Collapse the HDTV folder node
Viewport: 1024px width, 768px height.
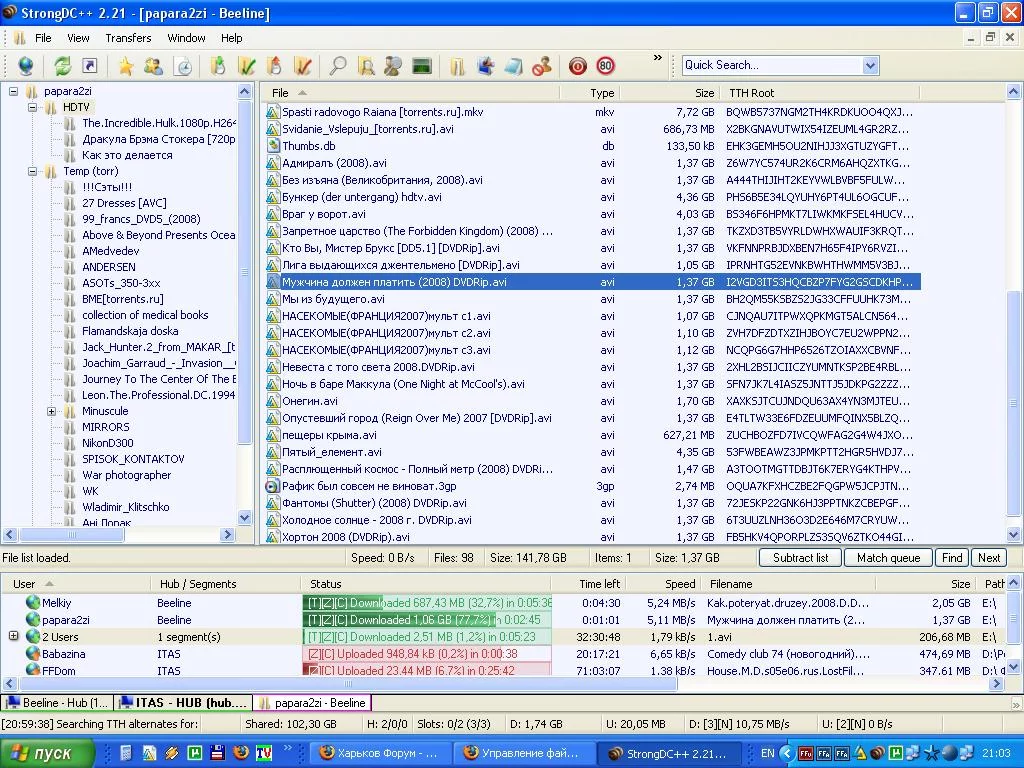(32, 107)
